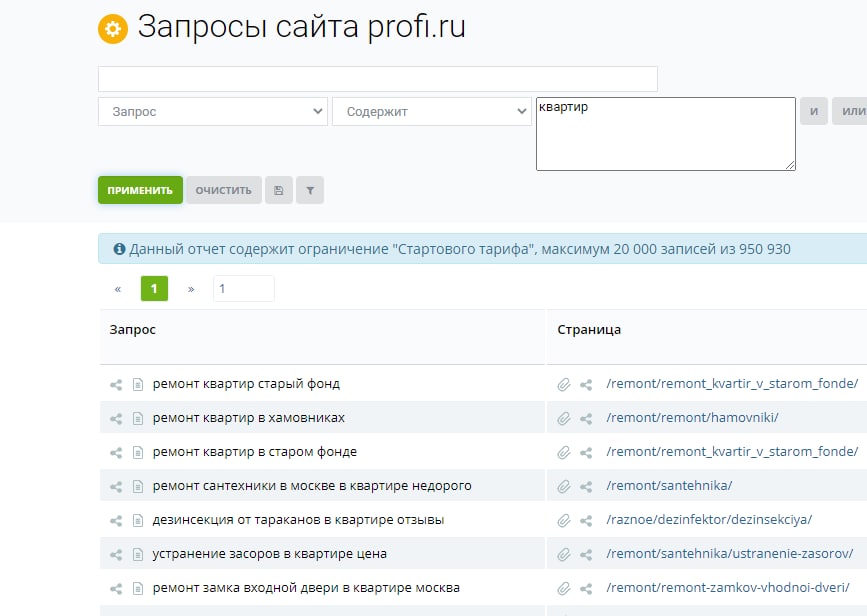Image resolution: width=867 pixels, height=616 pixels.
Task: Sort by the 'Страница' column header
Action: point(589,330)
